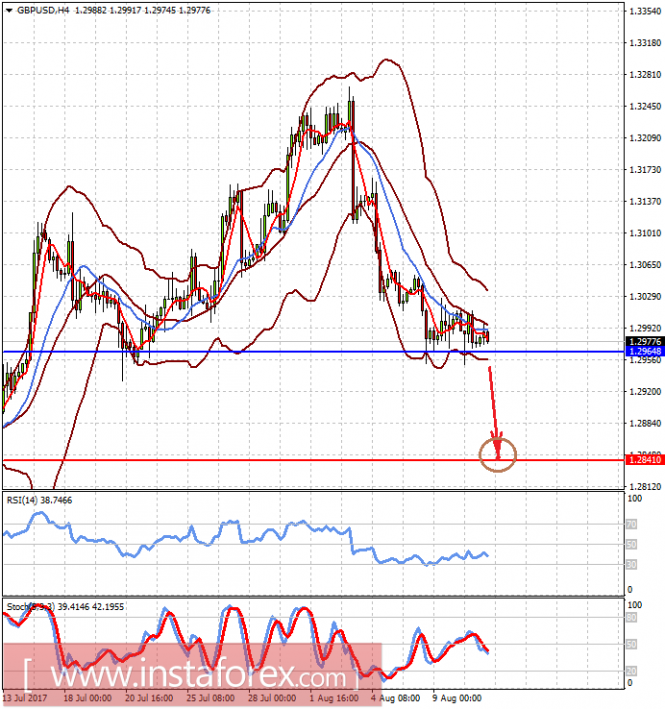Select the brown circle around target level
Screen dimensions: 665x709
point(497,455)
